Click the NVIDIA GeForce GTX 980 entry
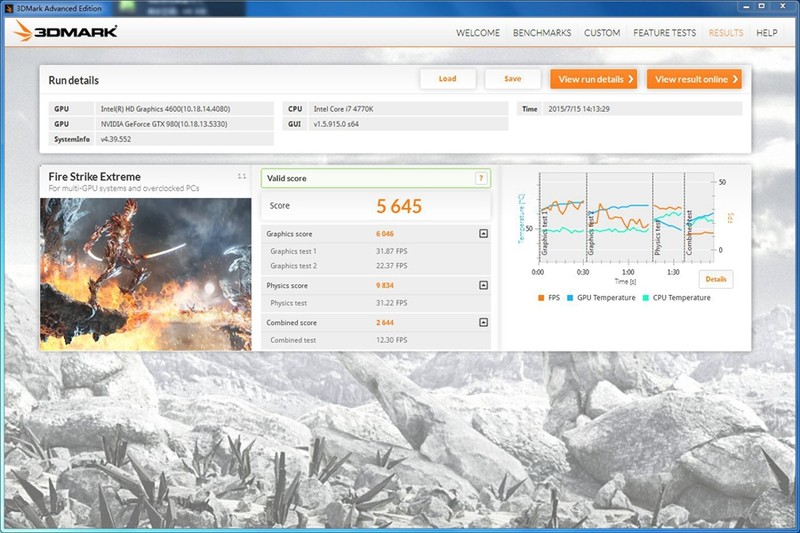800x533 pixels. pyautogui.click(x=164, y=124)
